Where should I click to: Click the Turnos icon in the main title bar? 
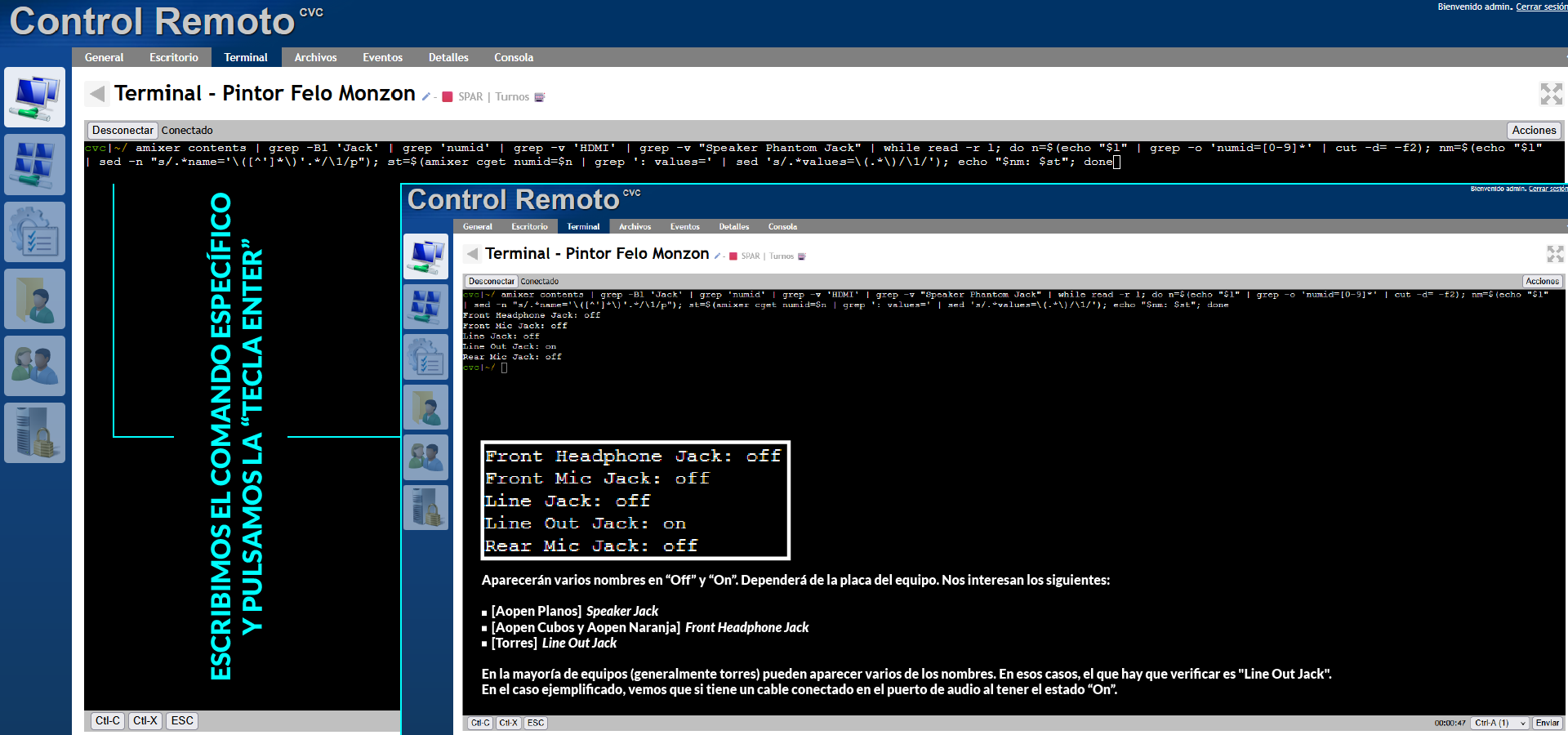(x=539, y=97)
